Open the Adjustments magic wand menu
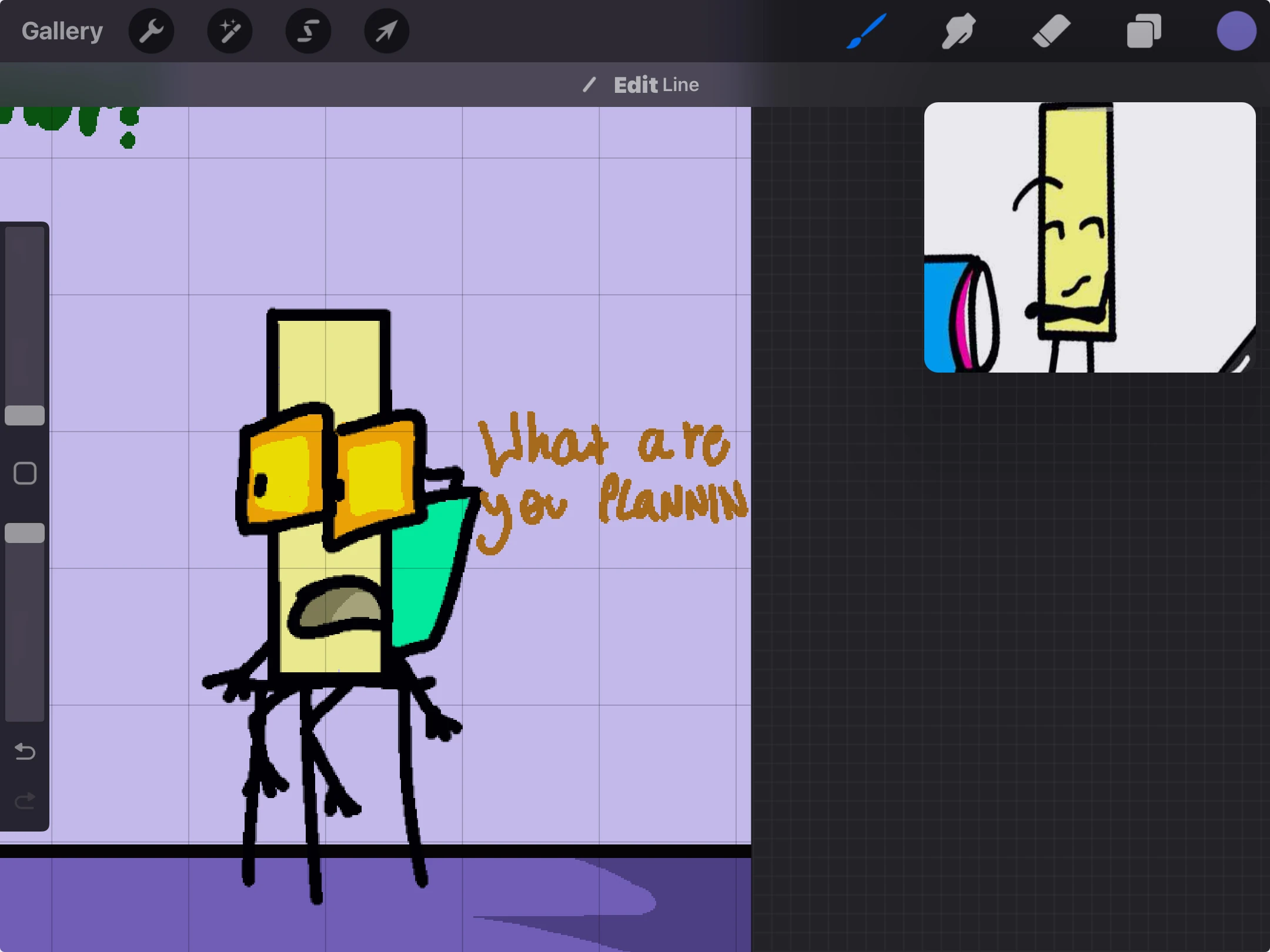The image size is (1270, 952). (x=230, y=31)
